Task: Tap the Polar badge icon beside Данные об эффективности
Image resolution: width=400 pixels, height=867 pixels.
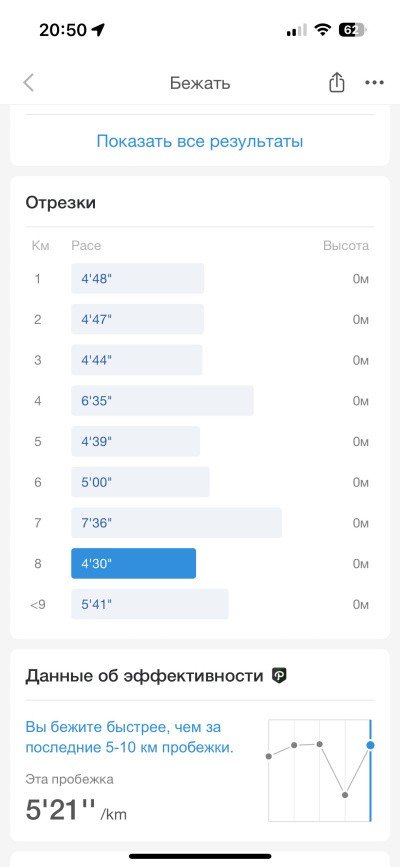Action: (x=279, y=675)
